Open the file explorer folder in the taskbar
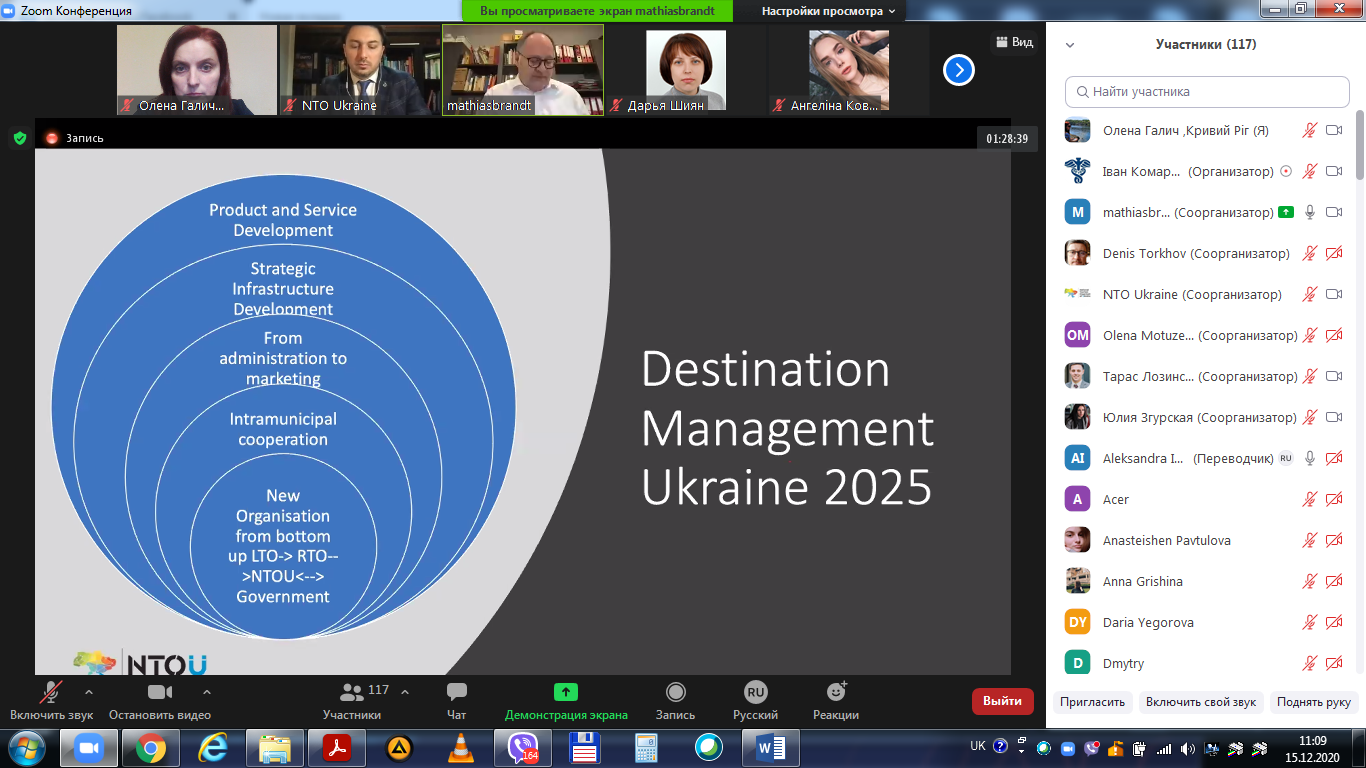The image size is (1366, 768). point(275,748)
